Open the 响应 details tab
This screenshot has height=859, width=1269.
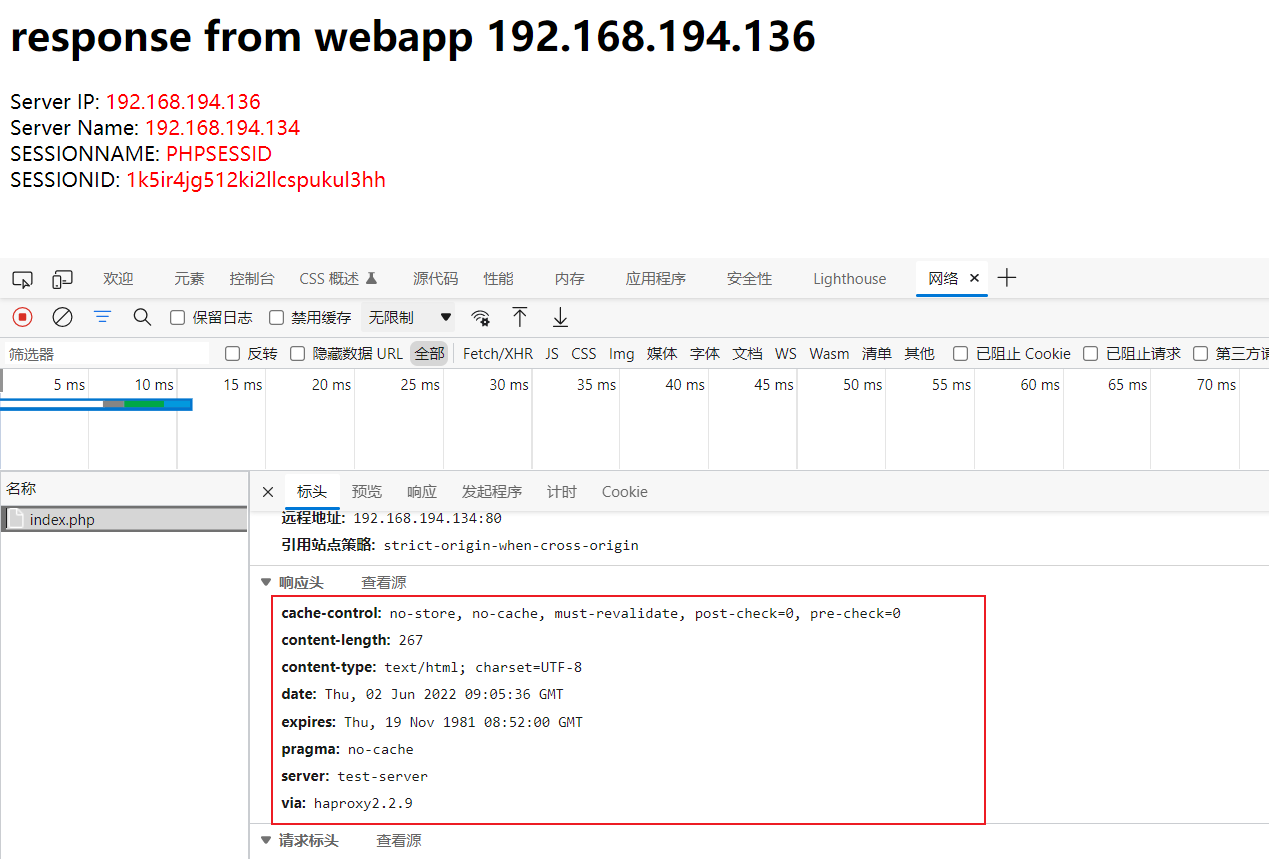click(422, 492)
